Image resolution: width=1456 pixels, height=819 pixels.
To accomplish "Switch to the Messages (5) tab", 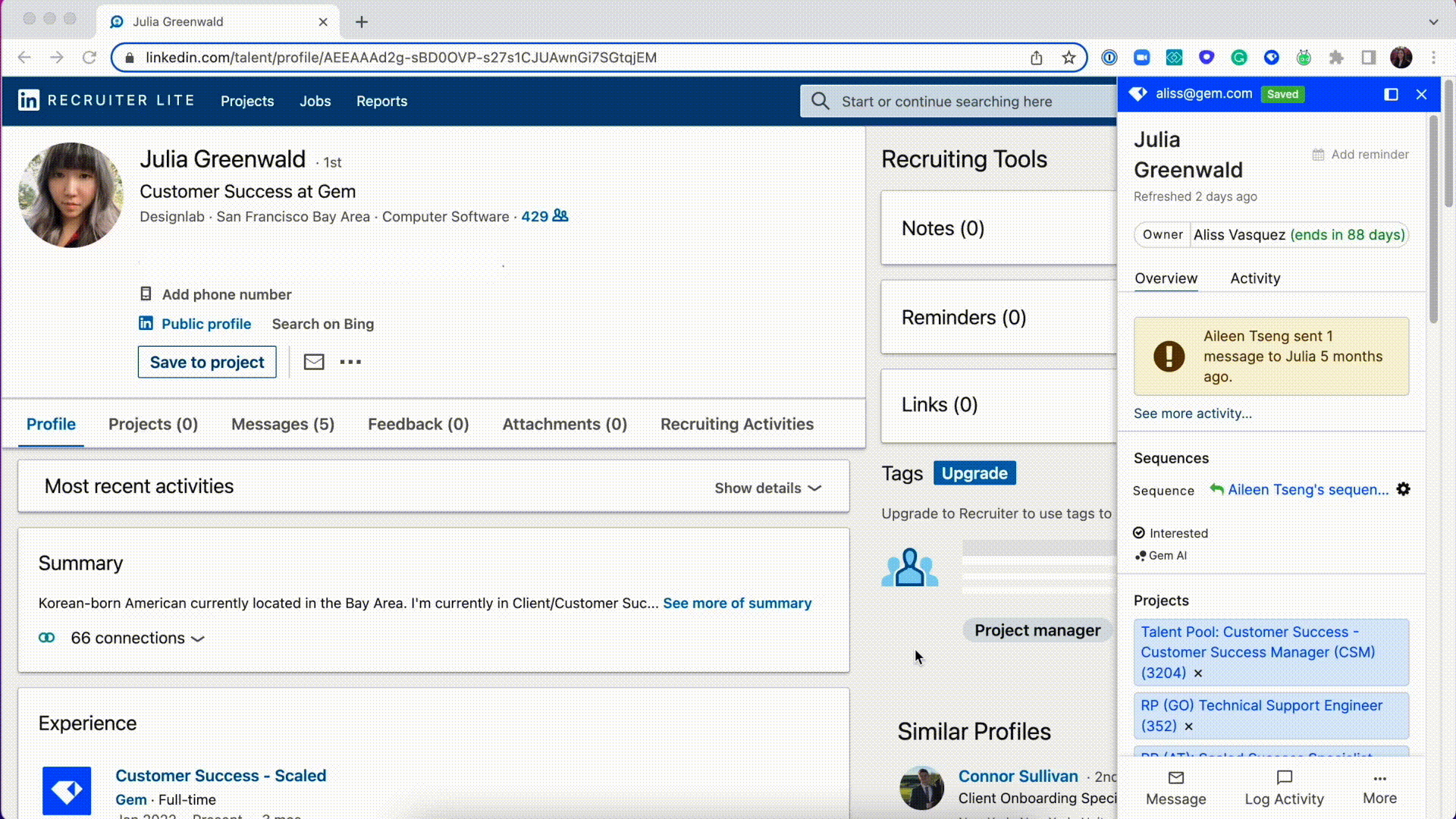I will (282, 424).
